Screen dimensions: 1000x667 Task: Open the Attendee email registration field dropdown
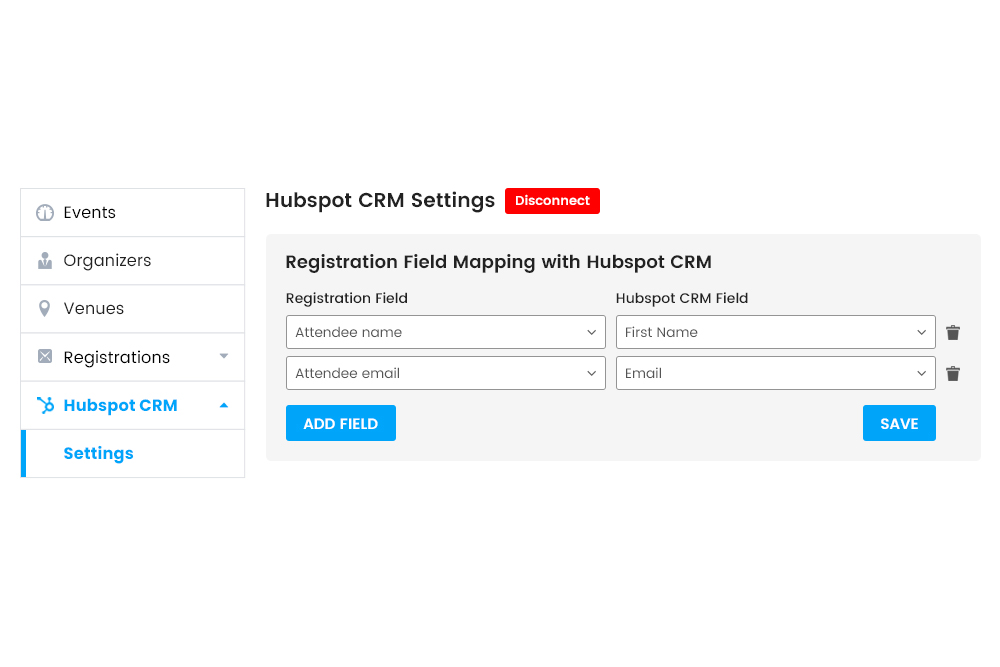pos(445,373)
